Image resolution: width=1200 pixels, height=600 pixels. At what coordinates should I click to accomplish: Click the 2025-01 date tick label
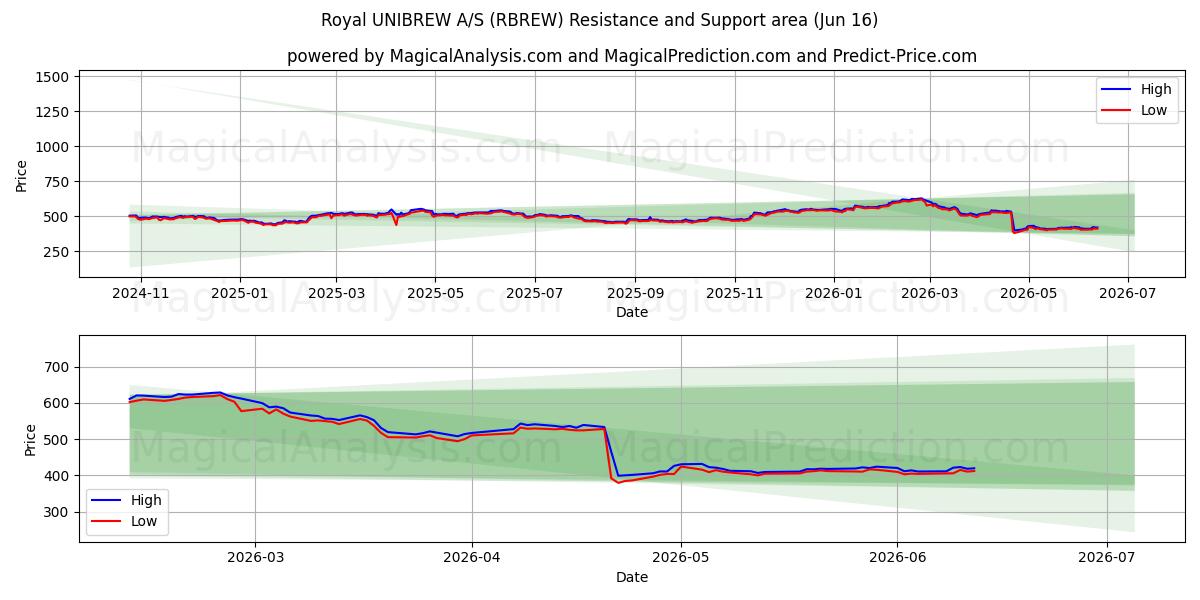point(239,292)
